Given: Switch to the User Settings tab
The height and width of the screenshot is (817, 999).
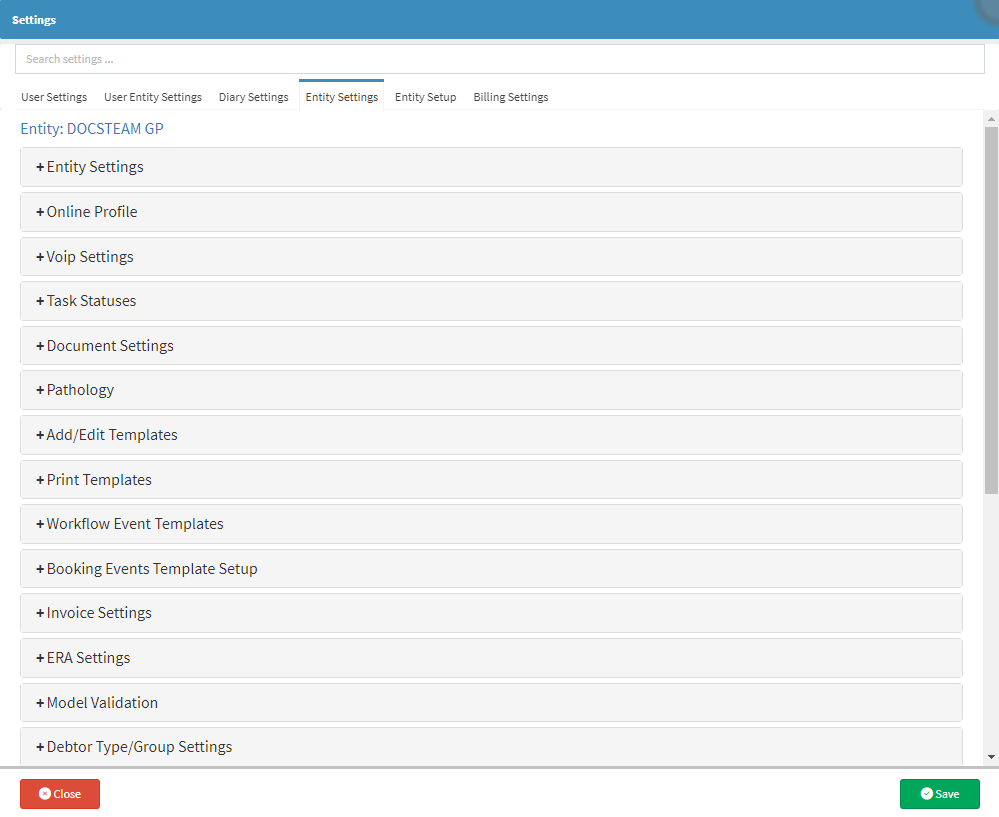Looking at the screenshot, I should pyautogui.click(x=54, y=97).
